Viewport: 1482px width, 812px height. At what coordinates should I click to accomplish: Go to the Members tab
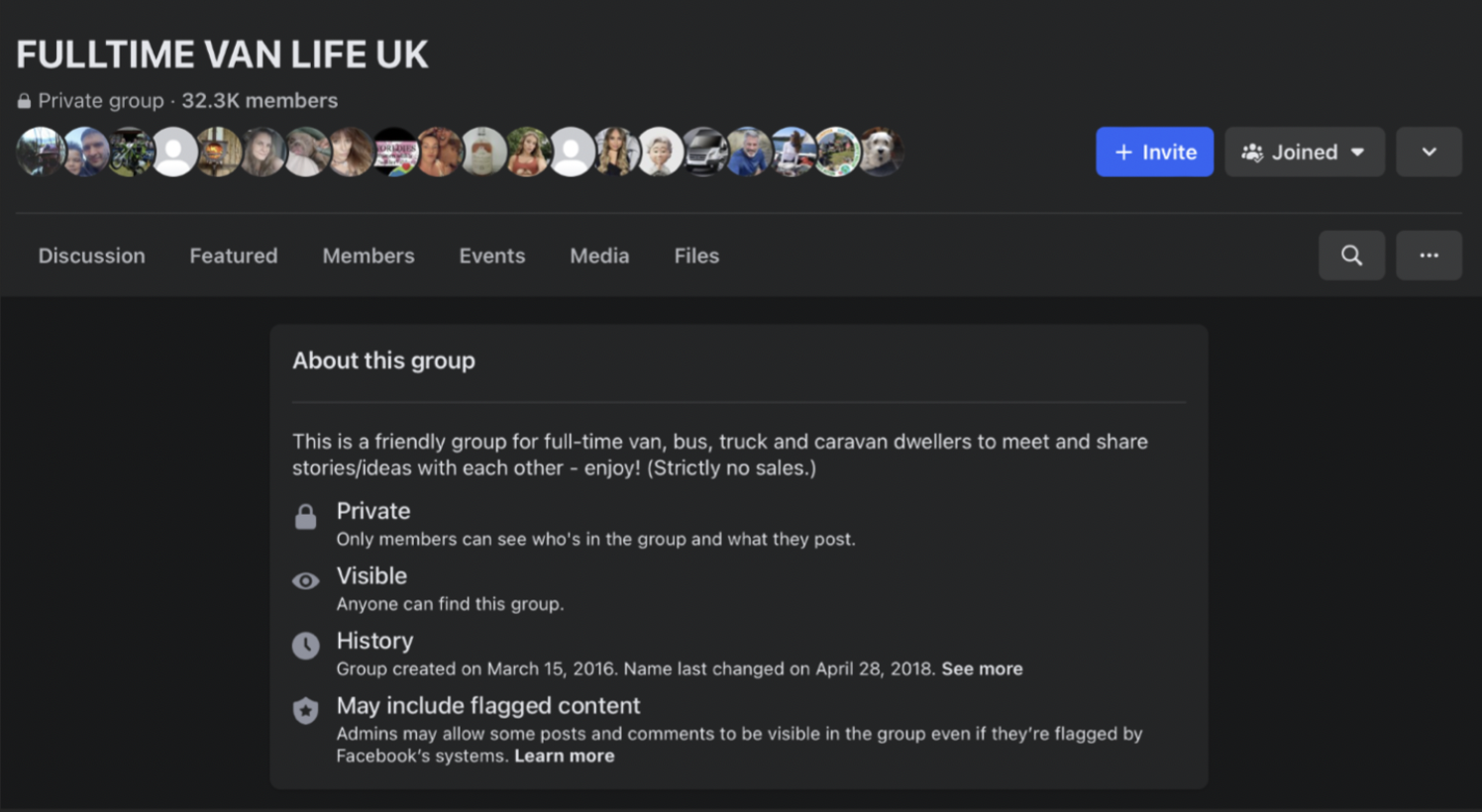[369, 255]
